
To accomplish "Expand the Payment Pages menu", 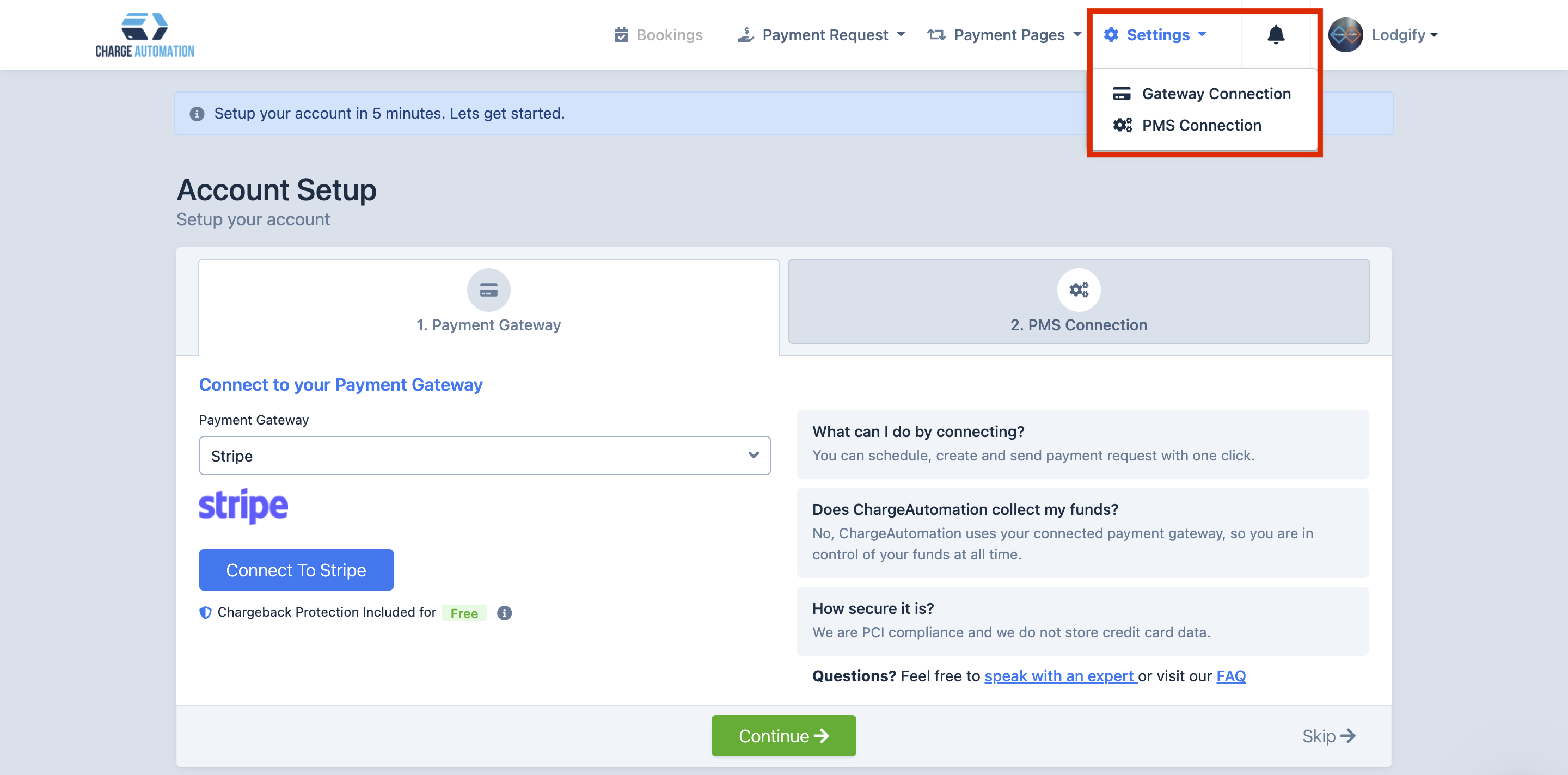I will point(1004,35).
